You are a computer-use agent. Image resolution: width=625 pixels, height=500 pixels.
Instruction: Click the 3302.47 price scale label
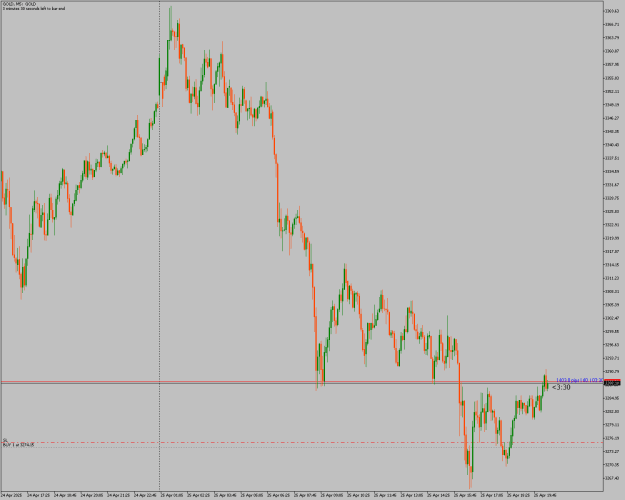[612, 318]
